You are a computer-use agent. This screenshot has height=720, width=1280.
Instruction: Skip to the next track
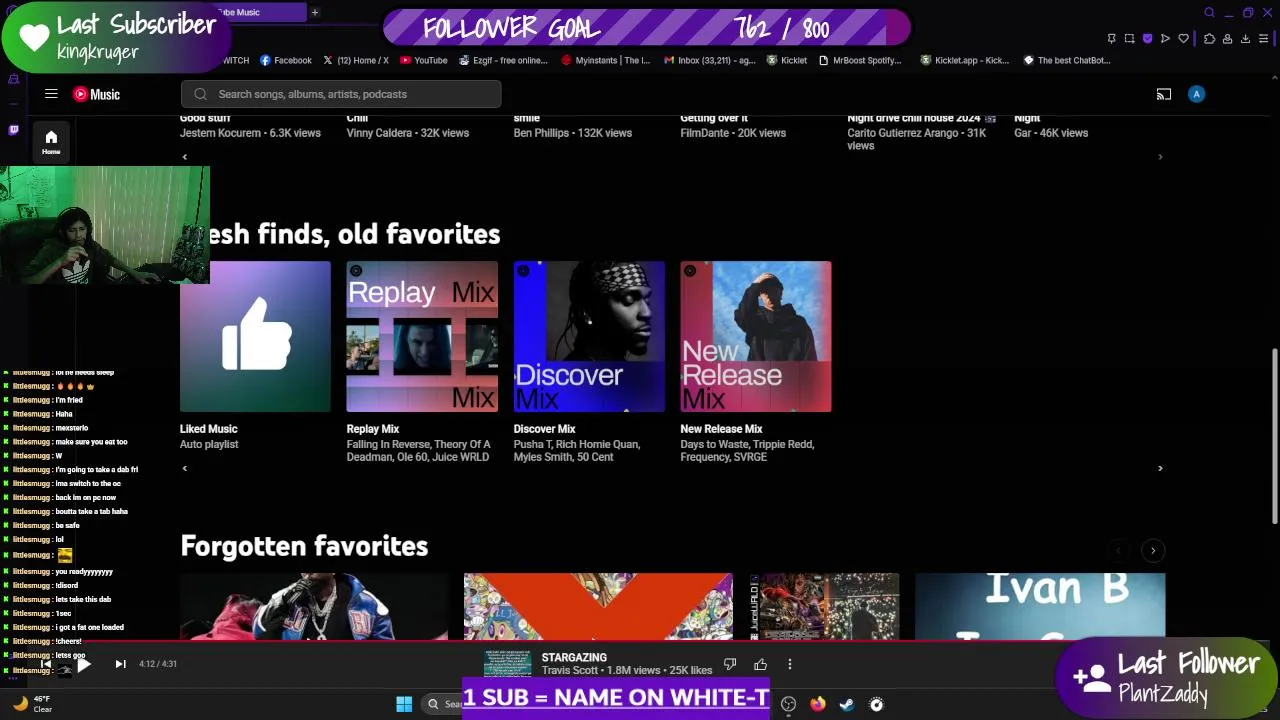coord(120,664)
